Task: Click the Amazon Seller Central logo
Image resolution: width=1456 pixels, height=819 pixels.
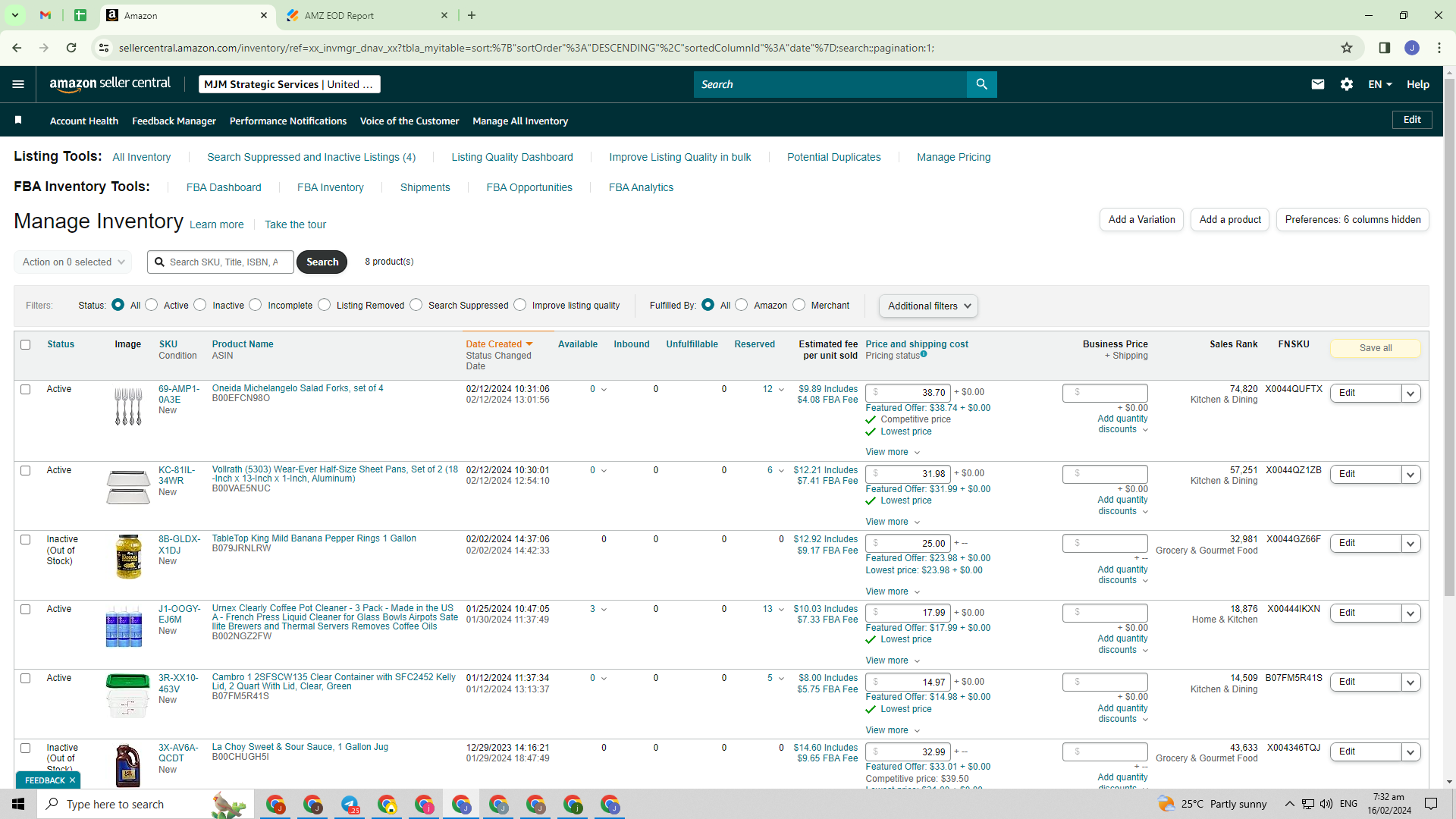Action: coord(110,84)
